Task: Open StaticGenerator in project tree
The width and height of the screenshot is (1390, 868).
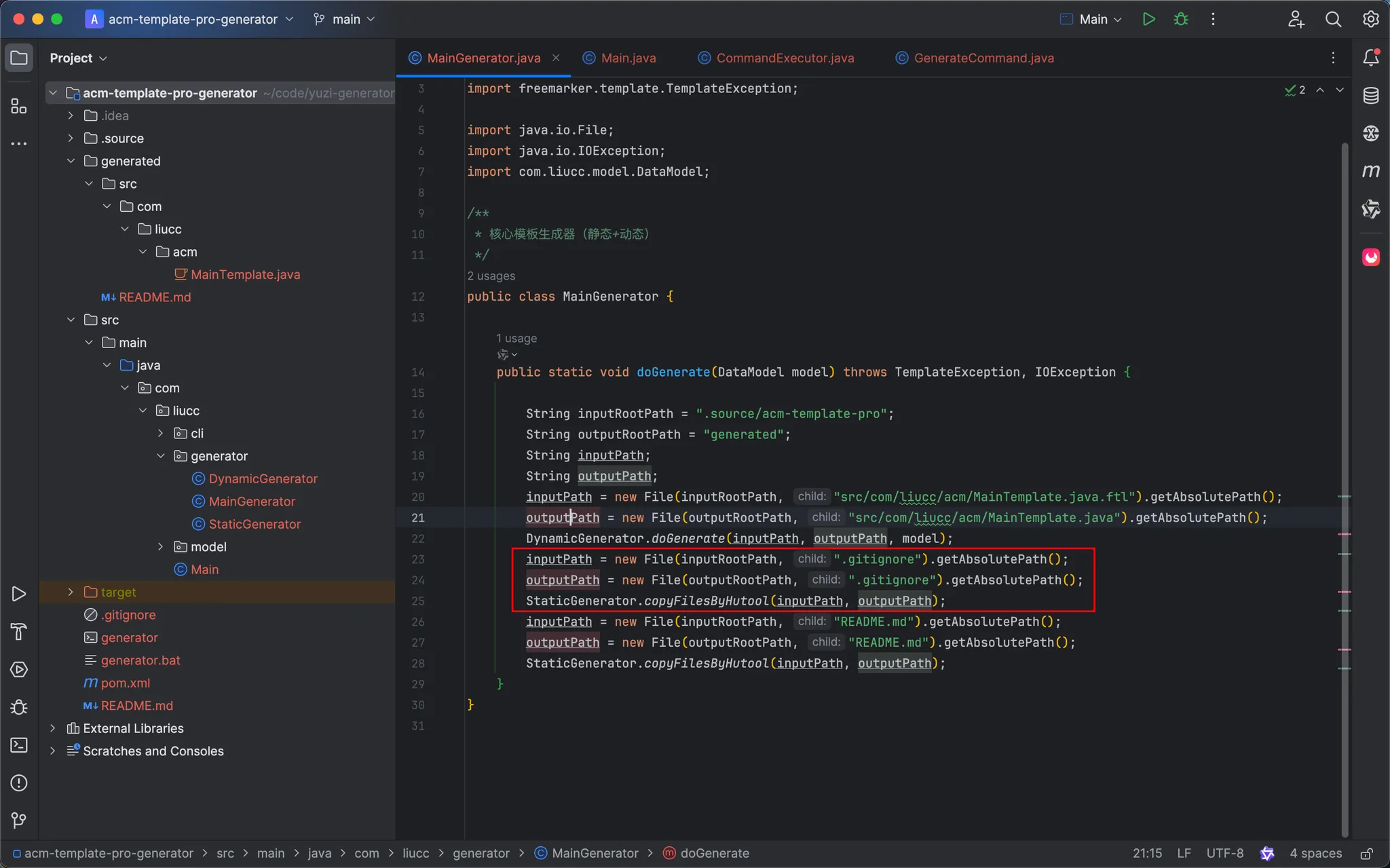Action: pyautogui.click(x=255, y=524)
